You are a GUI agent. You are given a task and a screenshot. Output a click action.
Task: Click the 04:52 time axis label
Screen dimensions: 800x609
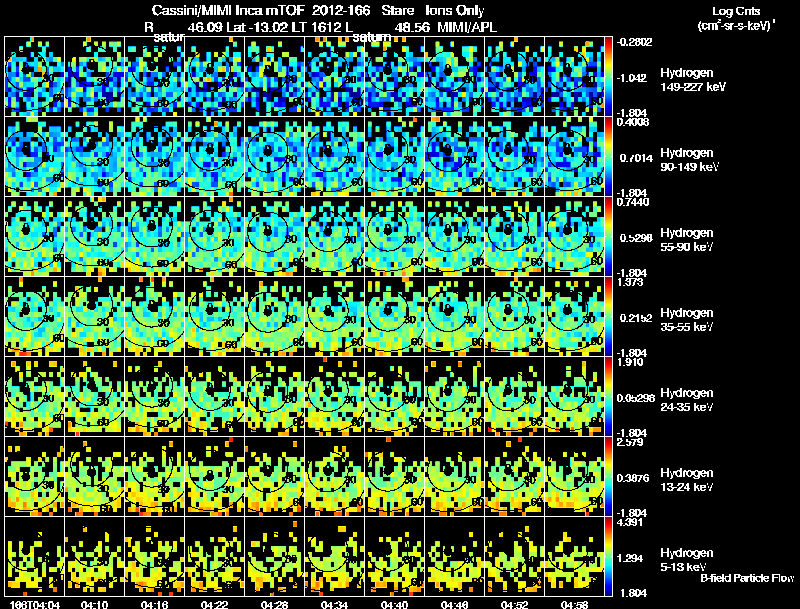click(514, 604)
